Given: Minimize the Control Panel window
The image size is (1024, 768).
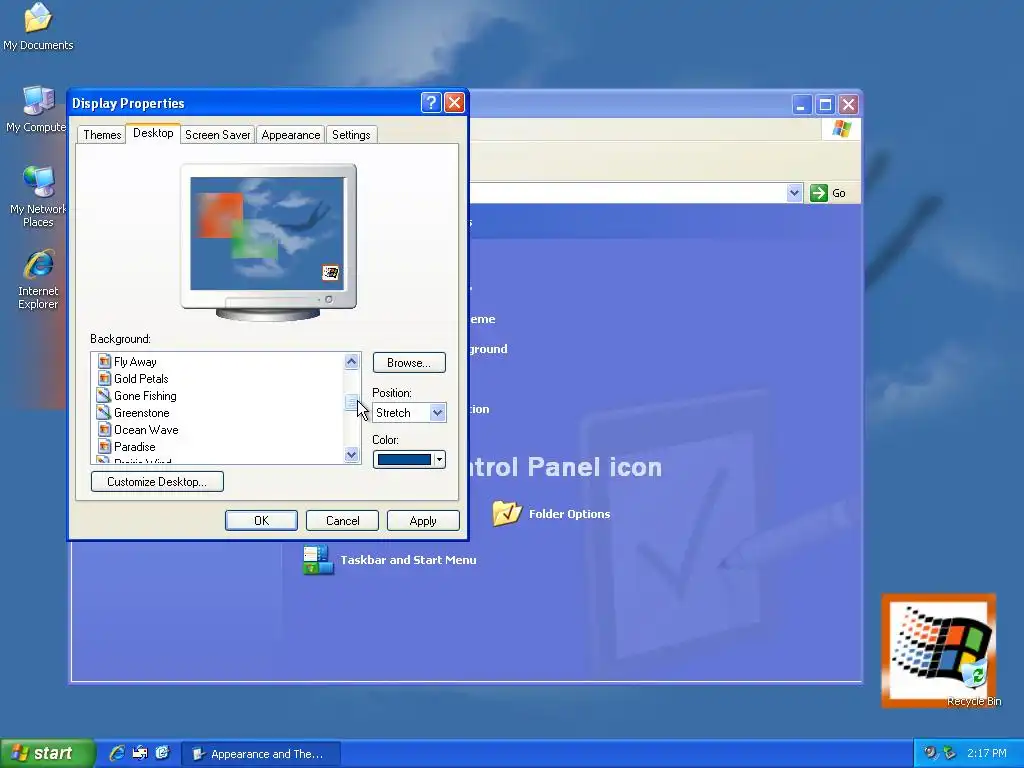Looking at the screenshot, I should coord(802,104).
